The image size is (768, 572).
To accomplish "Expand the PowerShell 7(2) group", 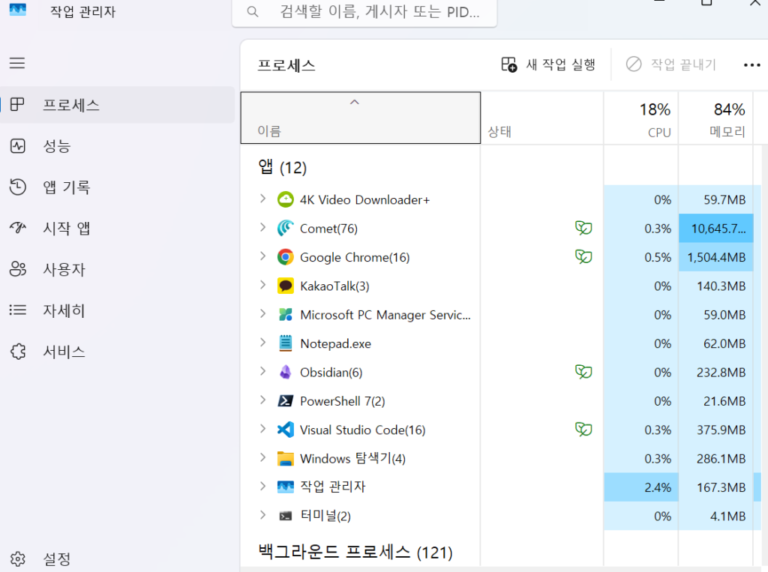I will point(263,400).
